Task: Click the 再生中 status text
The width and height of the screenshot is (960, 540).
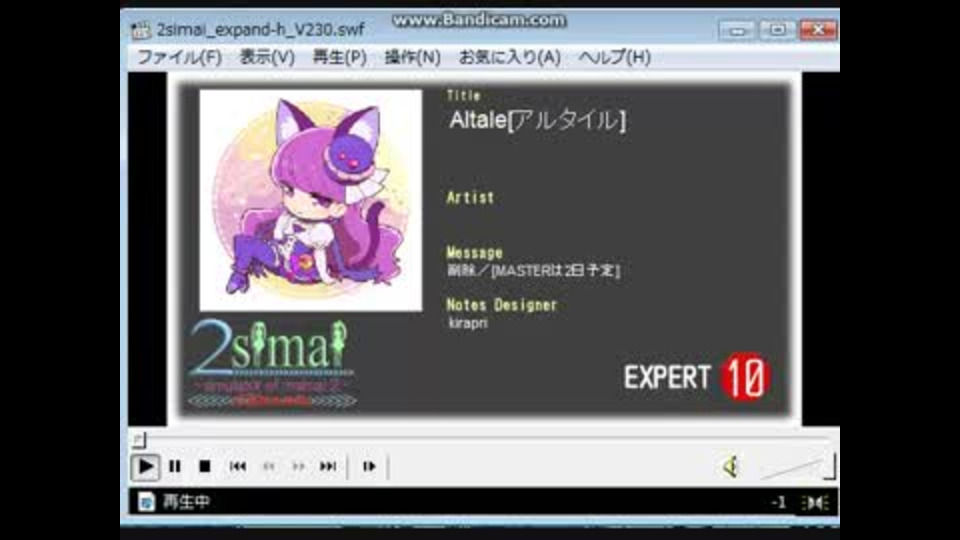Action: 186,502
